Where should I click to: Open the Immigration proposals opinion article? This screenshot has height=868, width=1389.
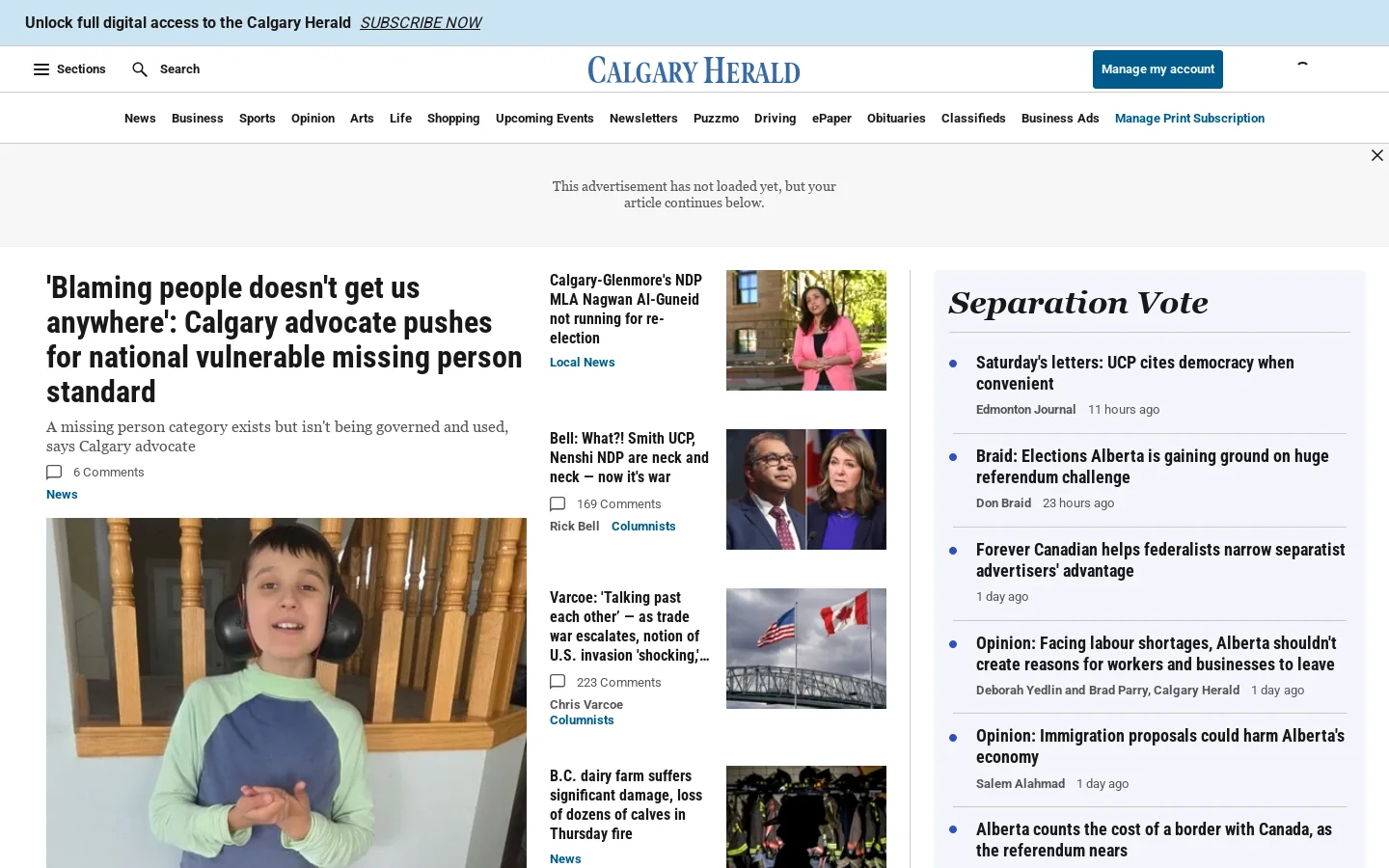[1160, 746]
